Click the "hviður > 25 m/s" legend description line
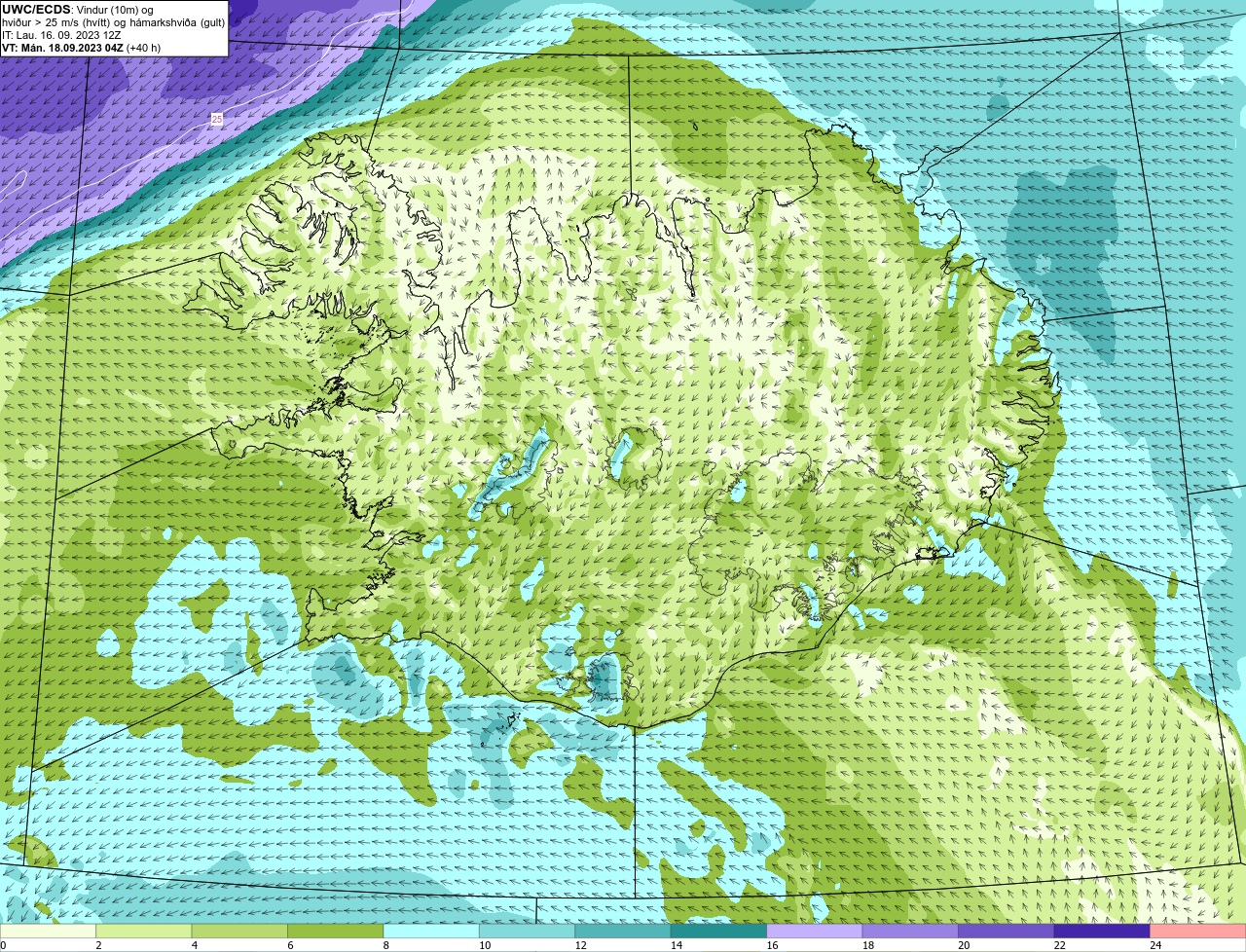 (x=114, y=22)
